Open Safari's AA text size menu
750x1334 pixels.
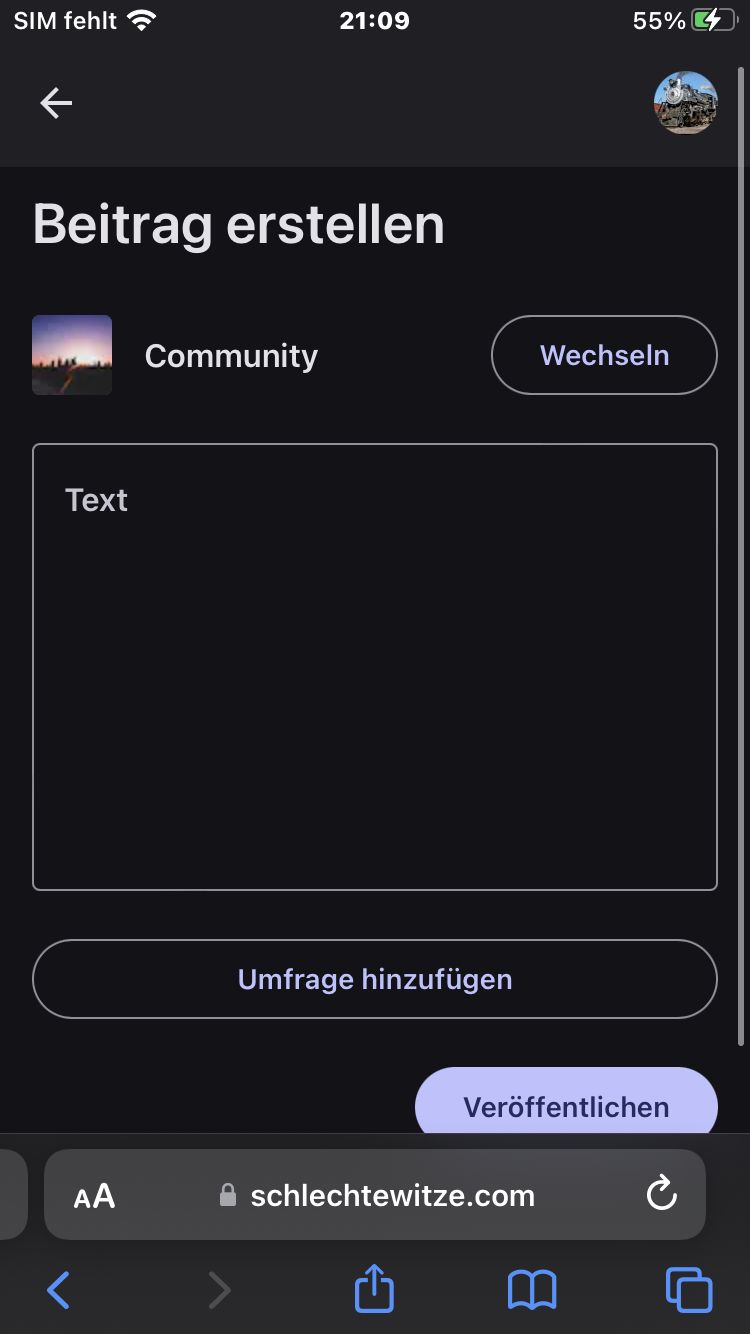[x=95, y=1196]
